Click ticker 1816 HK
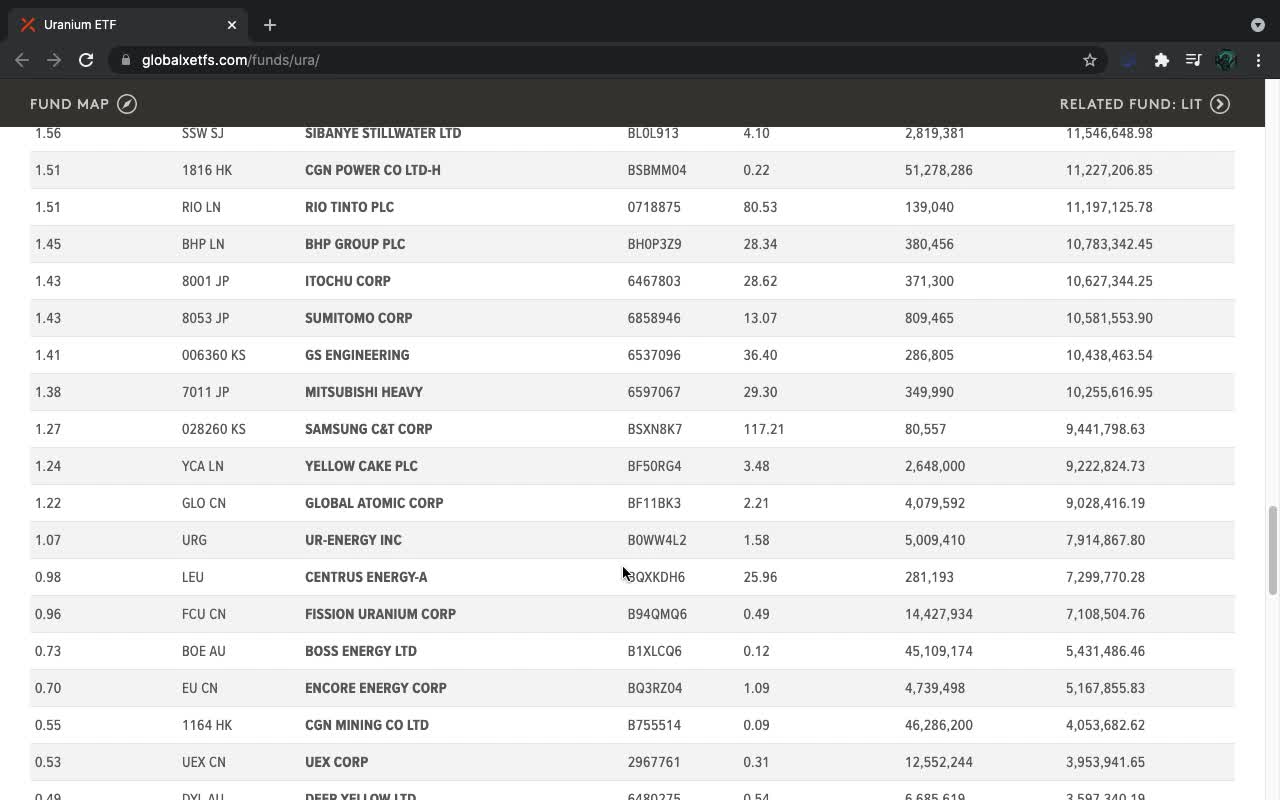This screenshot has width=1280, height=800. coord(207,170)
